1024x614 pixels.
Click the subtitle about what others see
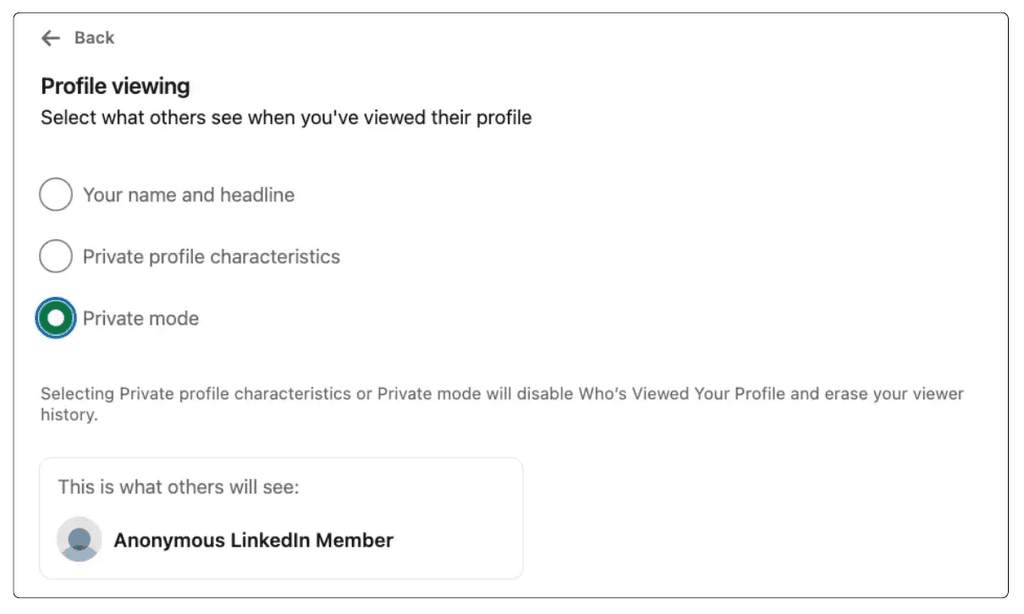[284, 117]
